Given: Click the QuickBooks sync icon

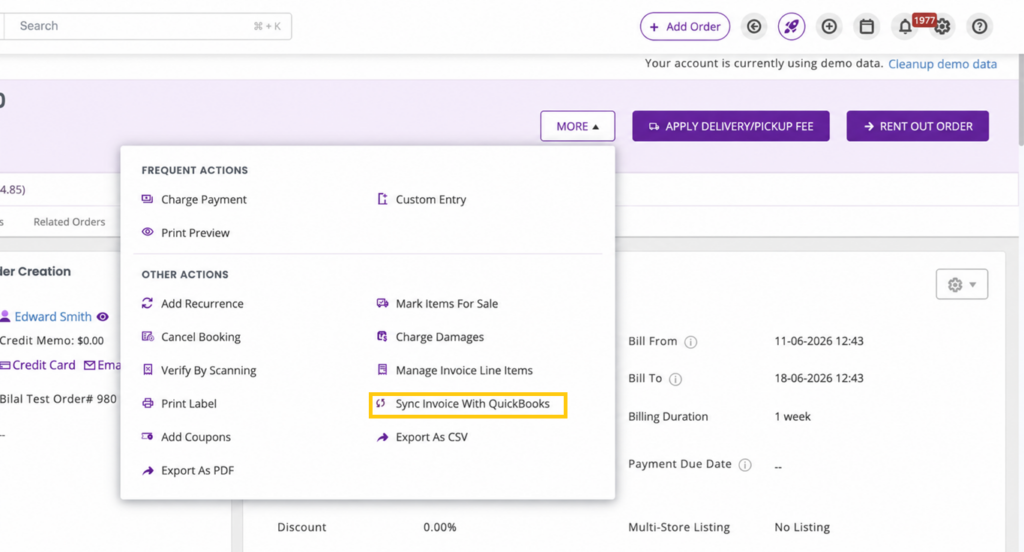Looking at the screenshot, I should coord(381,403).
